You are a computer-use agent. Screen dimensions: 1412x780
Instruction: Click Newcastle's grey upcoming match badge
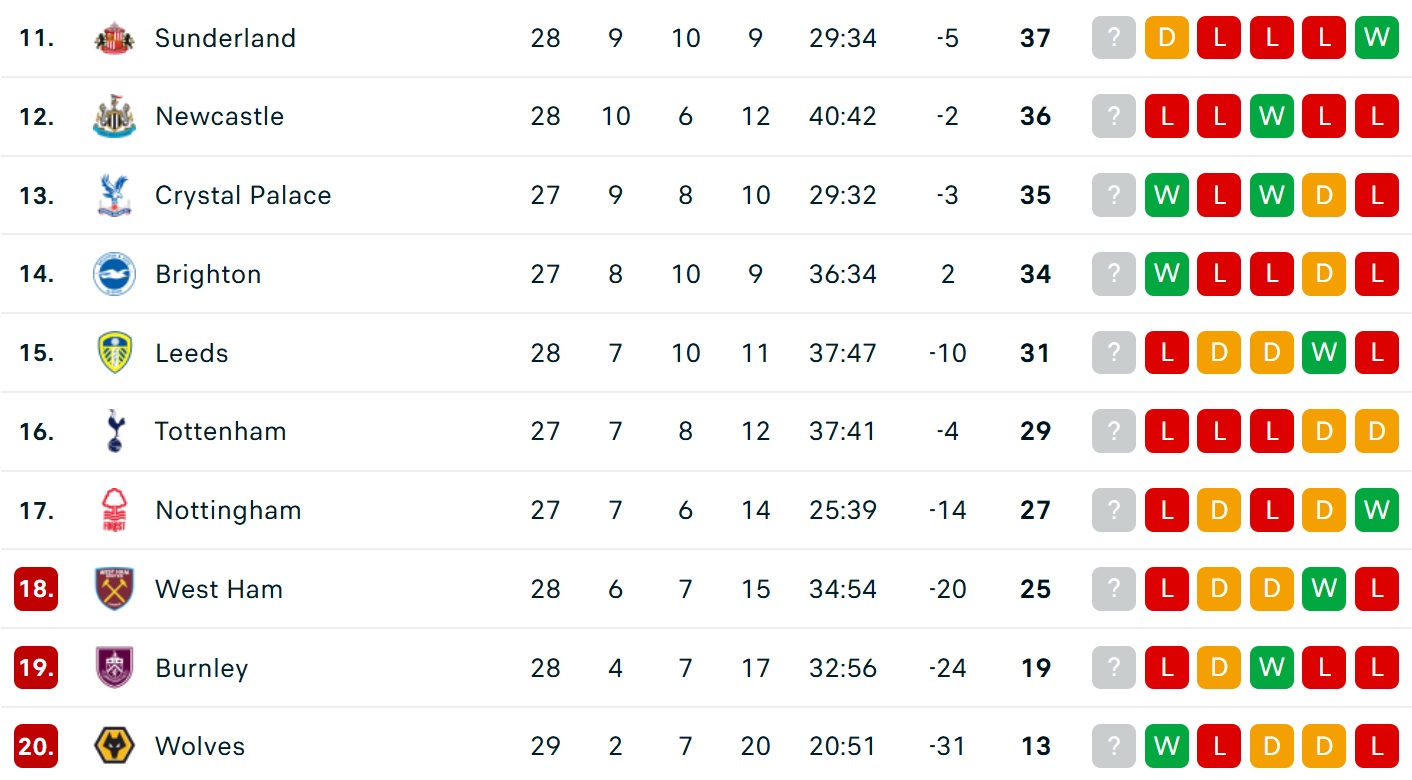1114,117
